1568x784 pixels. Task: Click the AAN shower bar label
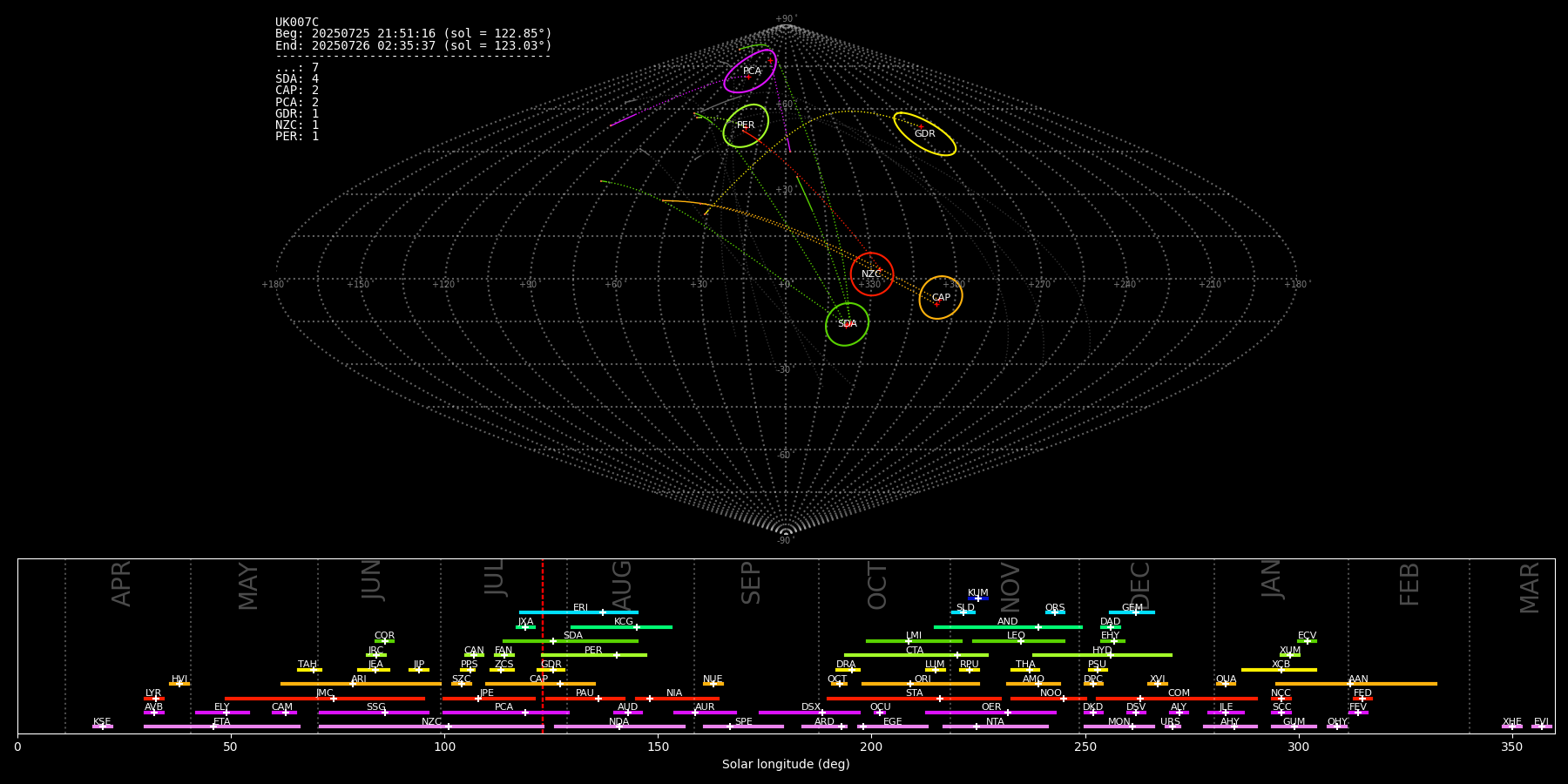pyautogui.click(x=1358, y=679)
